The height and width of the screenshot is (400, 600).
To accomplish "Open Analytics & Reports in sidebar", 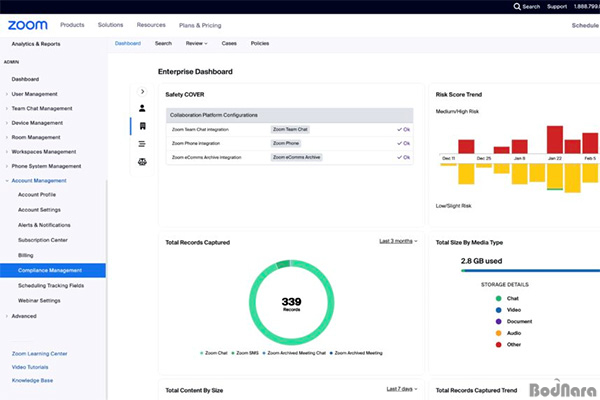I will 36,44.
